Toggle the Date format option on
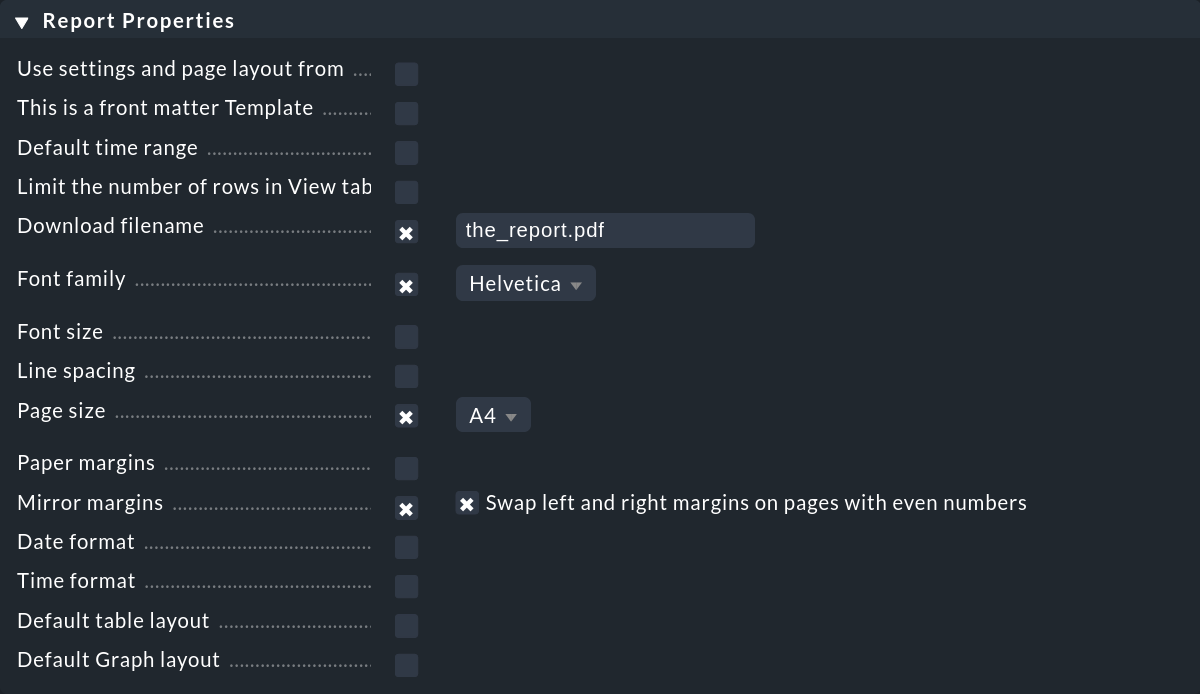 pyautogui.click(x=406, y=547)
